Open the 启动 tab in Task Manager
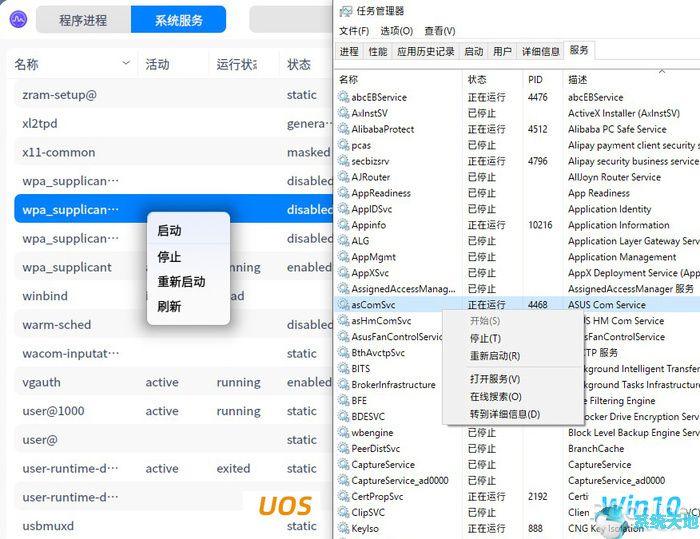The width and height of the screenshot is (700, 539). (474, 52)
